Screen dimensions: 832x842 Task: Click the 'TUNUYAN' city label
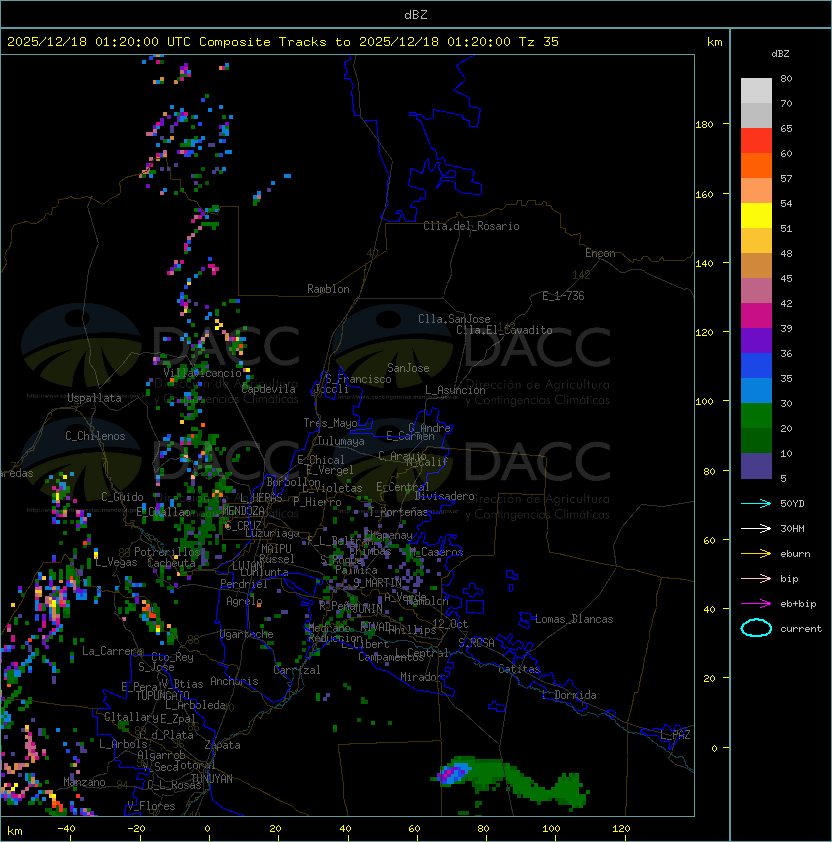click(x=212, y=779)
